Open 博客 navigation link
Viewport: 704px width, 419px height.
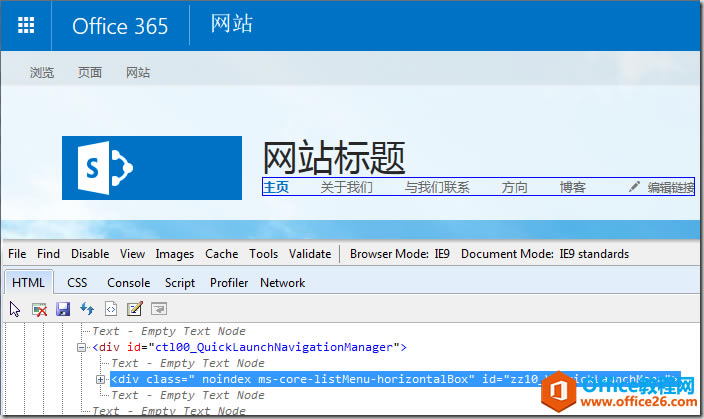point(572,187)
